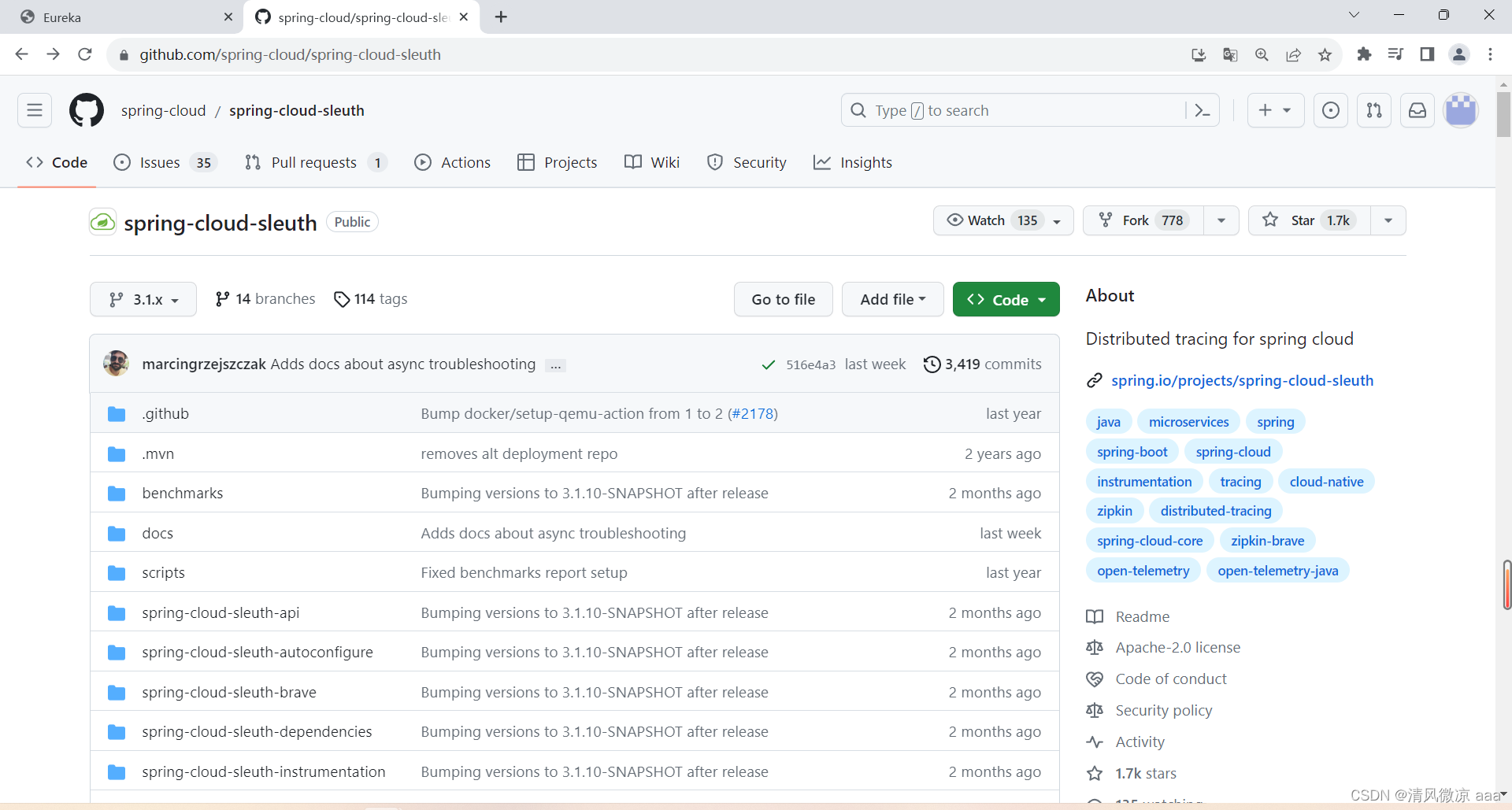Fork the repository with the Fork button
The image size is (1512, 810).
1143,220
